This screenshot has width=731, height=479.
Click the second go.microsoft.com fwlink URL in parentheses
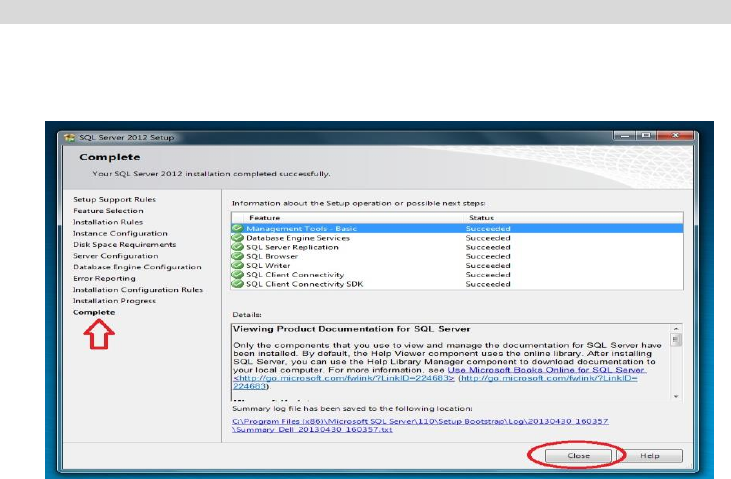tap(549, 378)
